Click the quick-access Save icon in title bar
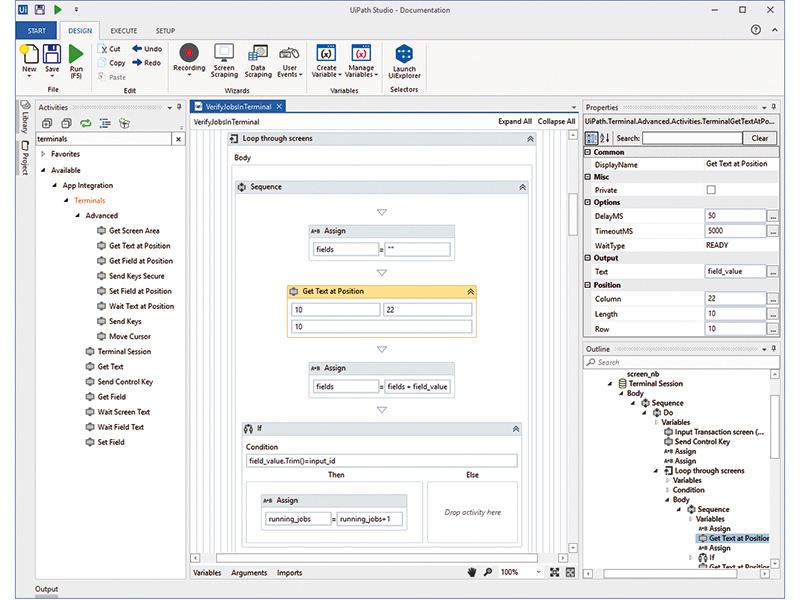The width and height of the screenshot is (800, 600). coord(40,9)
